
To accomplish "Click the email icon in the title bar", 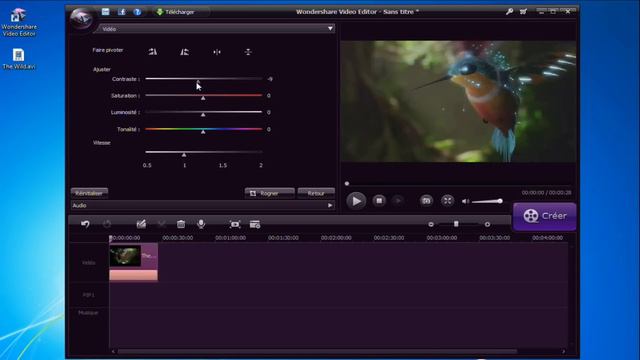I will coord(105,12).
